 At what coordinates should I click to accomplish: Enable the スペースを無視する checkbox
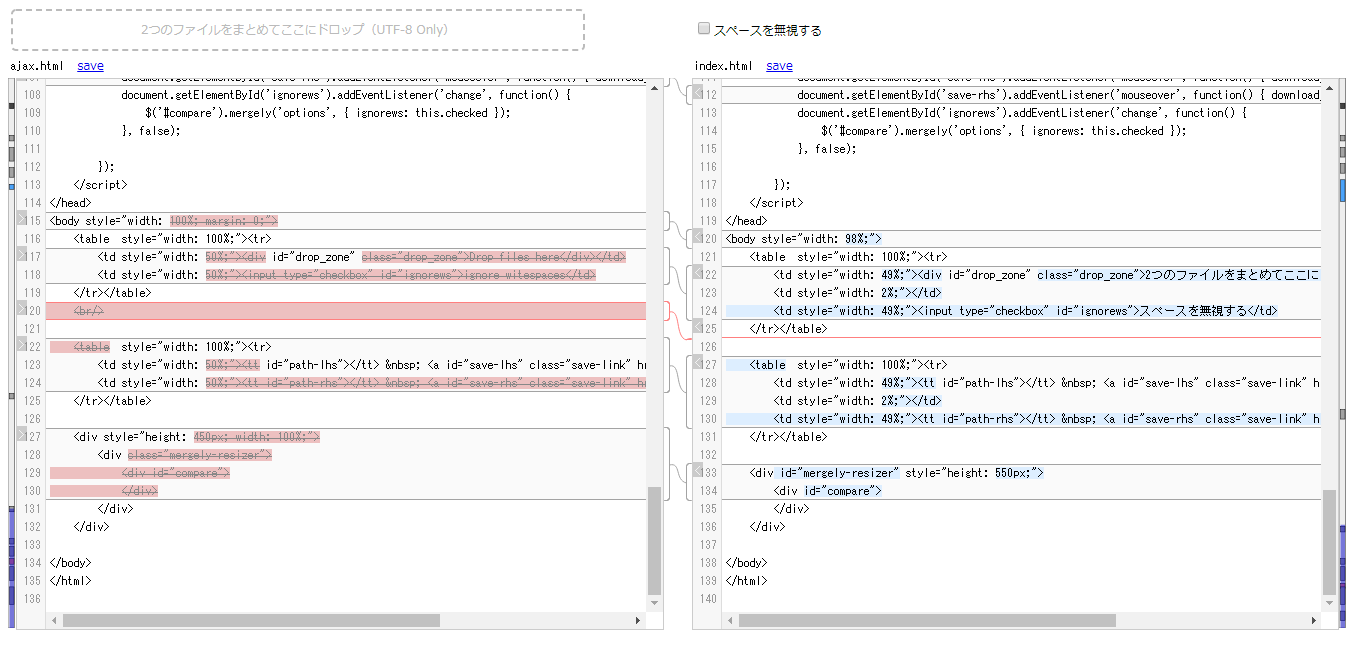704,29
